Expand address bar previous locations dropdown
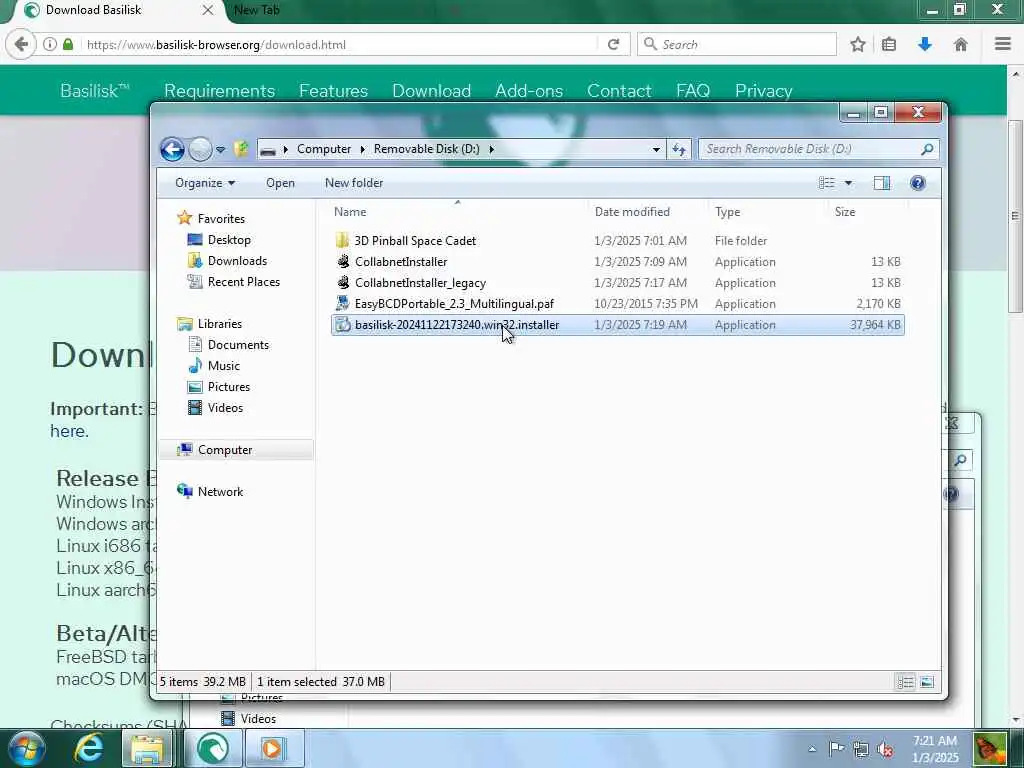1024x768 pixels. point(656,150)
